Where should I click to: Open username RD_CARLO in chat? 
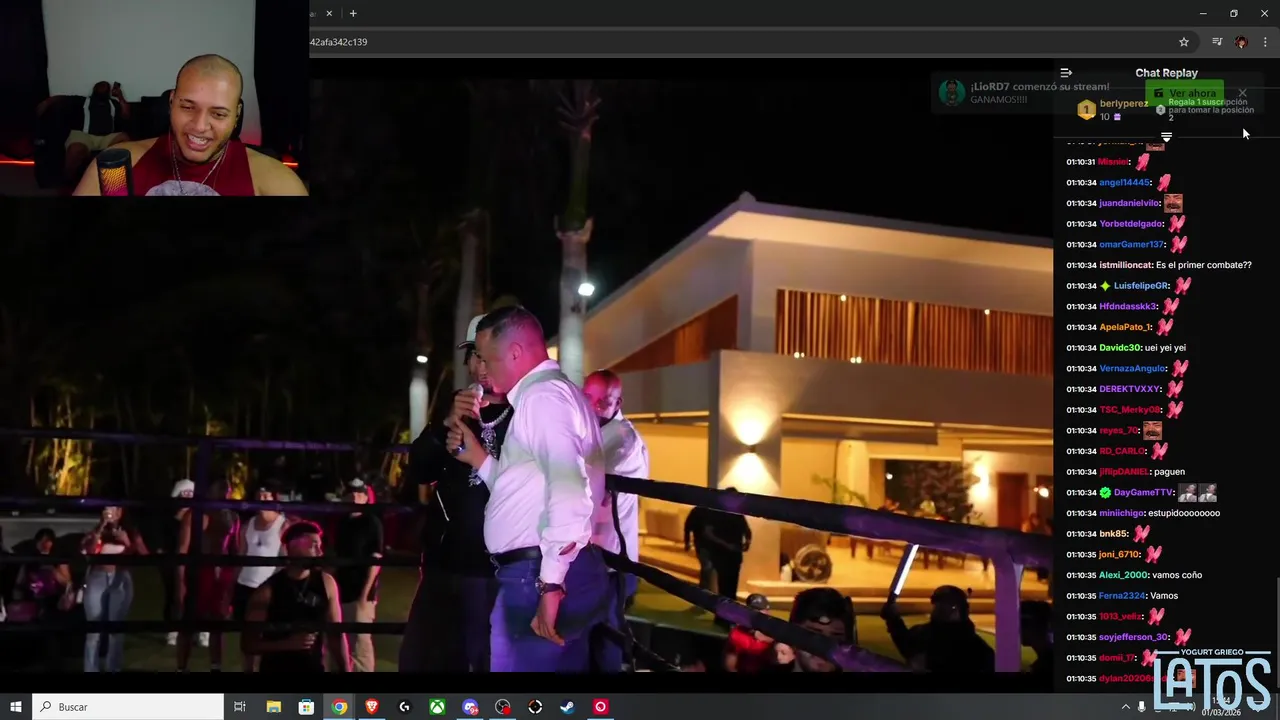(1122, 451)
